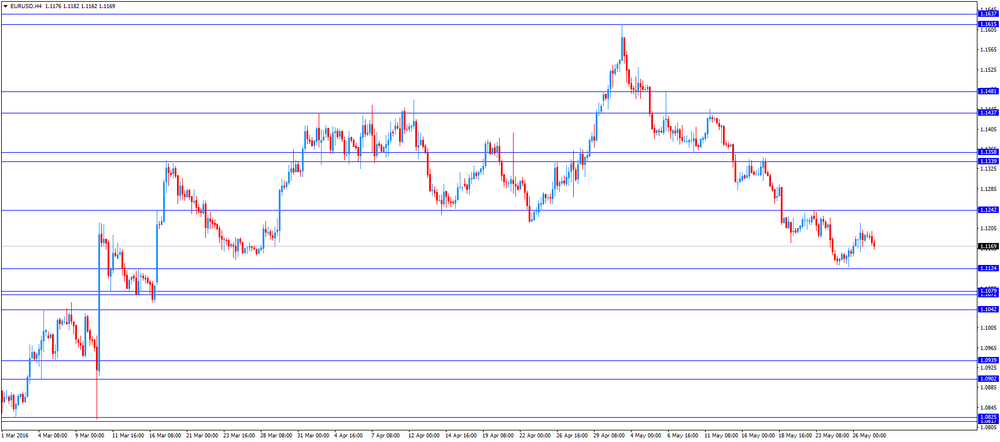Click the 23 Mar 16:00 time axis label
Image resolution: width=1000 pixels, height=442 pixels.
click(239, 436)
